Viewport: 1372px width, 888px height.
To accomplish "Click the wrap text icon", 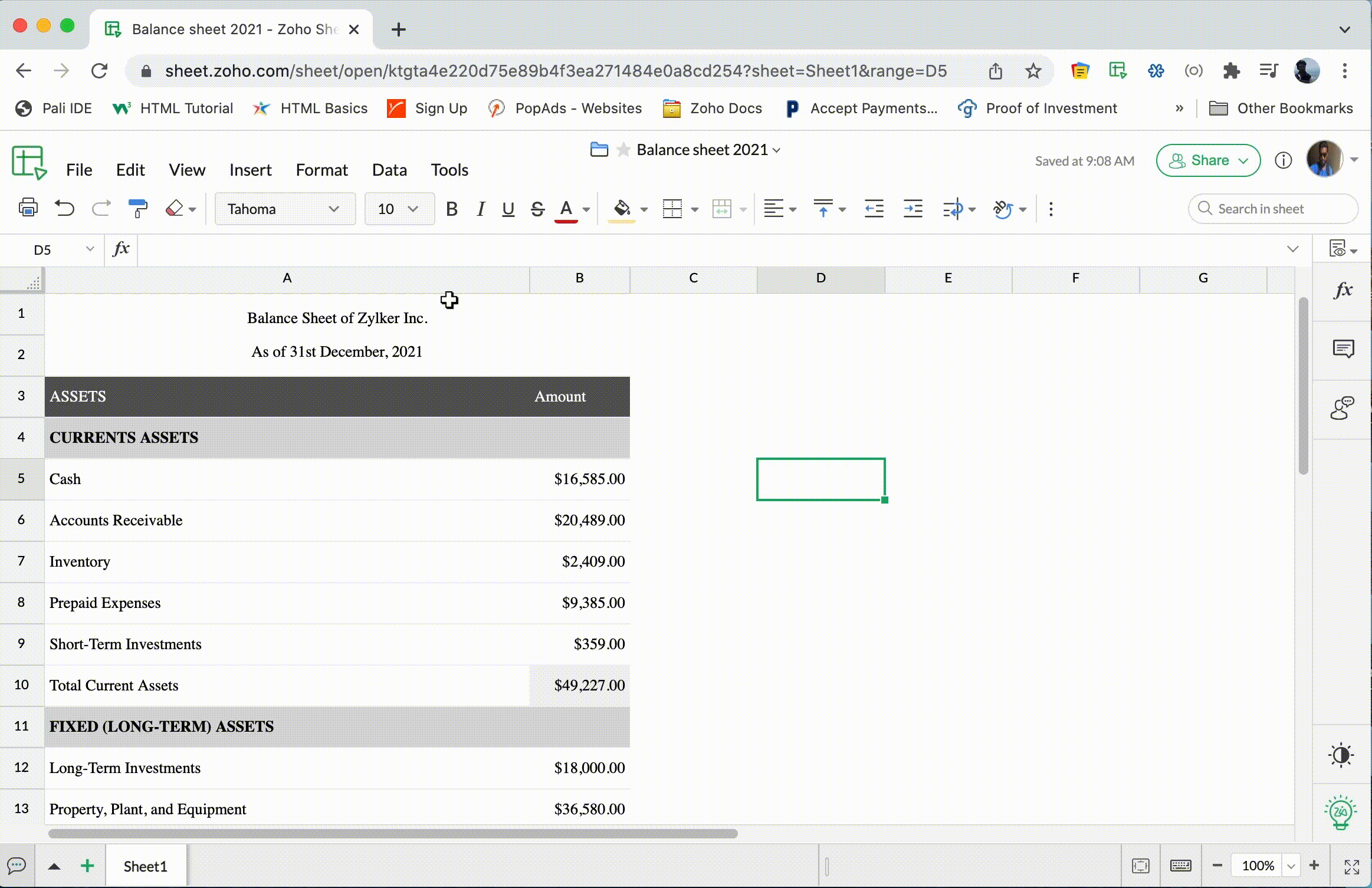I will pyautogui.click(x=952, y=209).
